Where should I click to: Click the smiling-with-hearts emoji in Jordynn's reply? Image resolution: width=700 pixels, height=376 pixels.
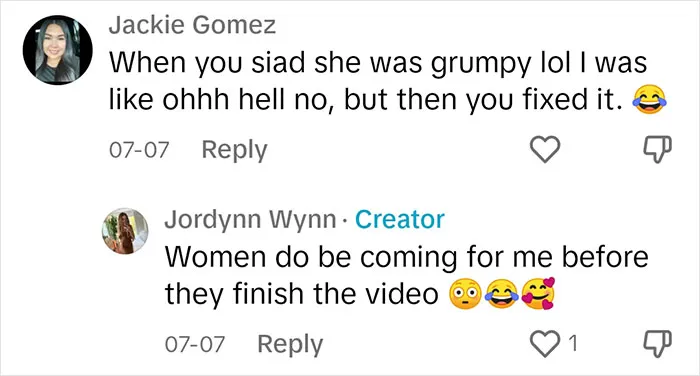pos(538,293)
